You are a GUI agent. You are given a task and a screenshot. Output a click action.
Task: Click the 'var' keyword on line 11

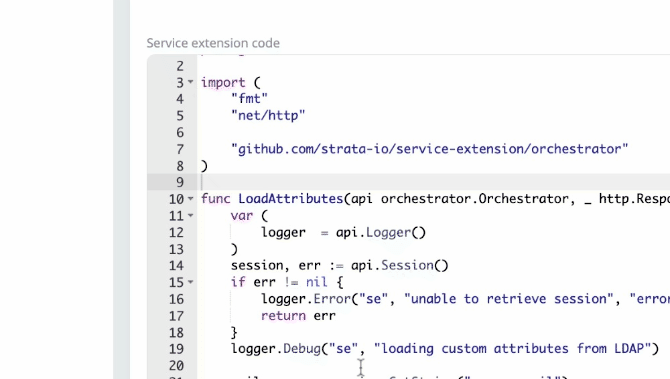point(242,215)
